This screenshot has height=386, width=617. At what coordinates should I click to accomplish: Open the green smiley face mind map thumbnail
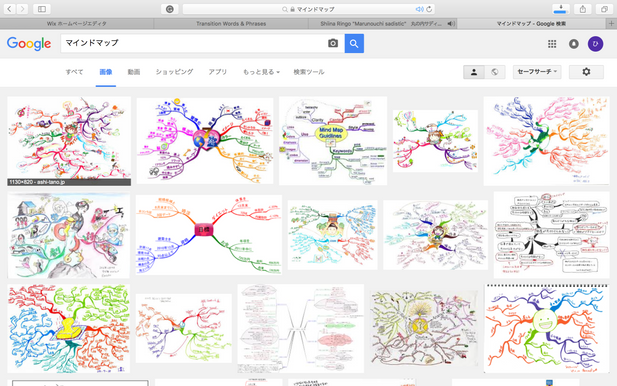547,329
